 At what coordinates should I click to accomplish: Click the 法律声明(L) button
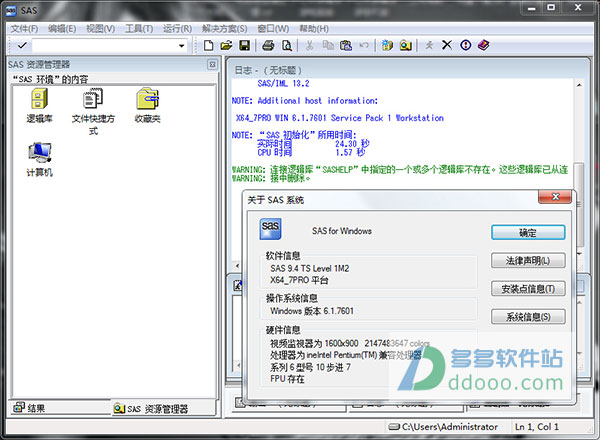coord(528,261)
